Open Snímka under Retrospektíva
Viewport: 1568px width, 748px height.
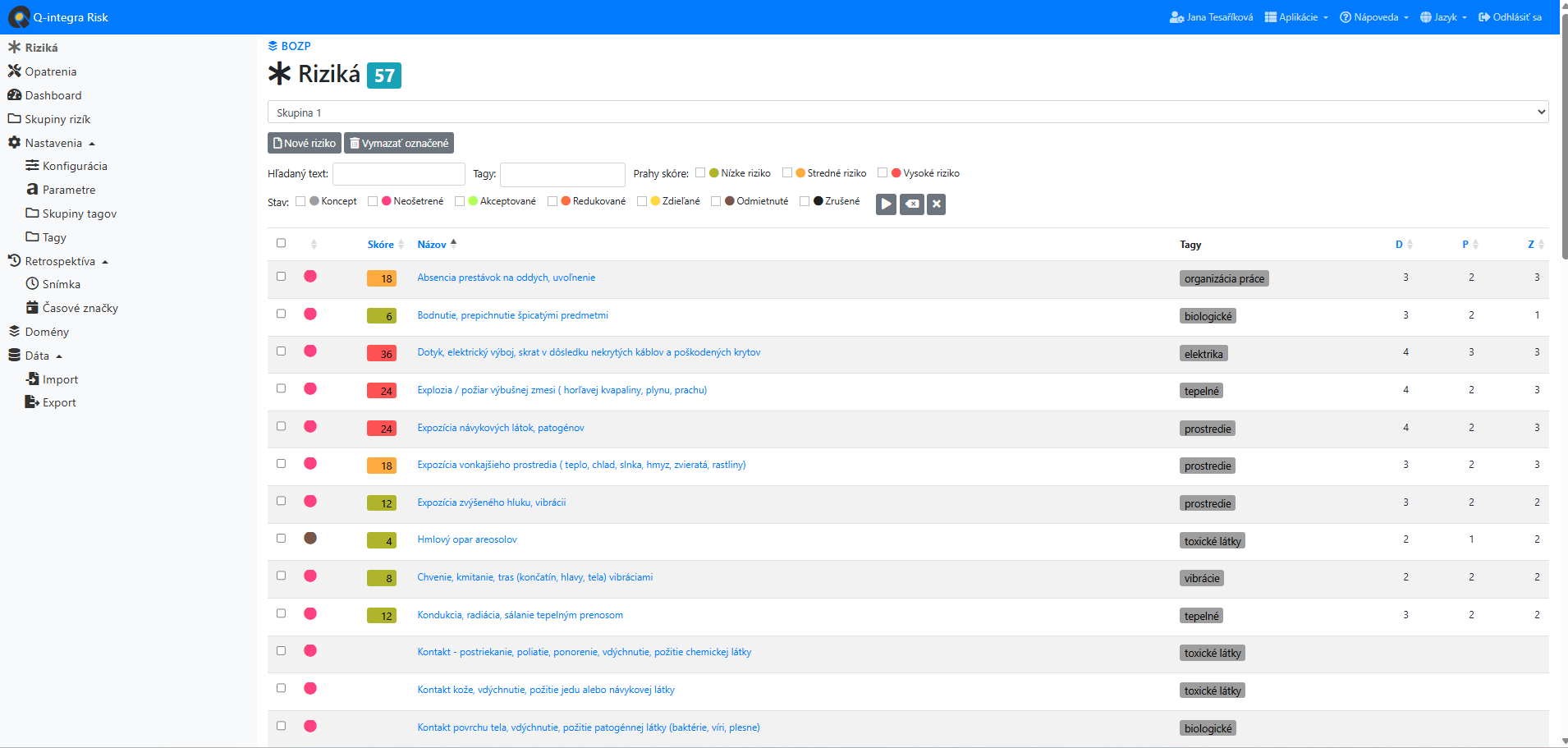tap(61, 284)
